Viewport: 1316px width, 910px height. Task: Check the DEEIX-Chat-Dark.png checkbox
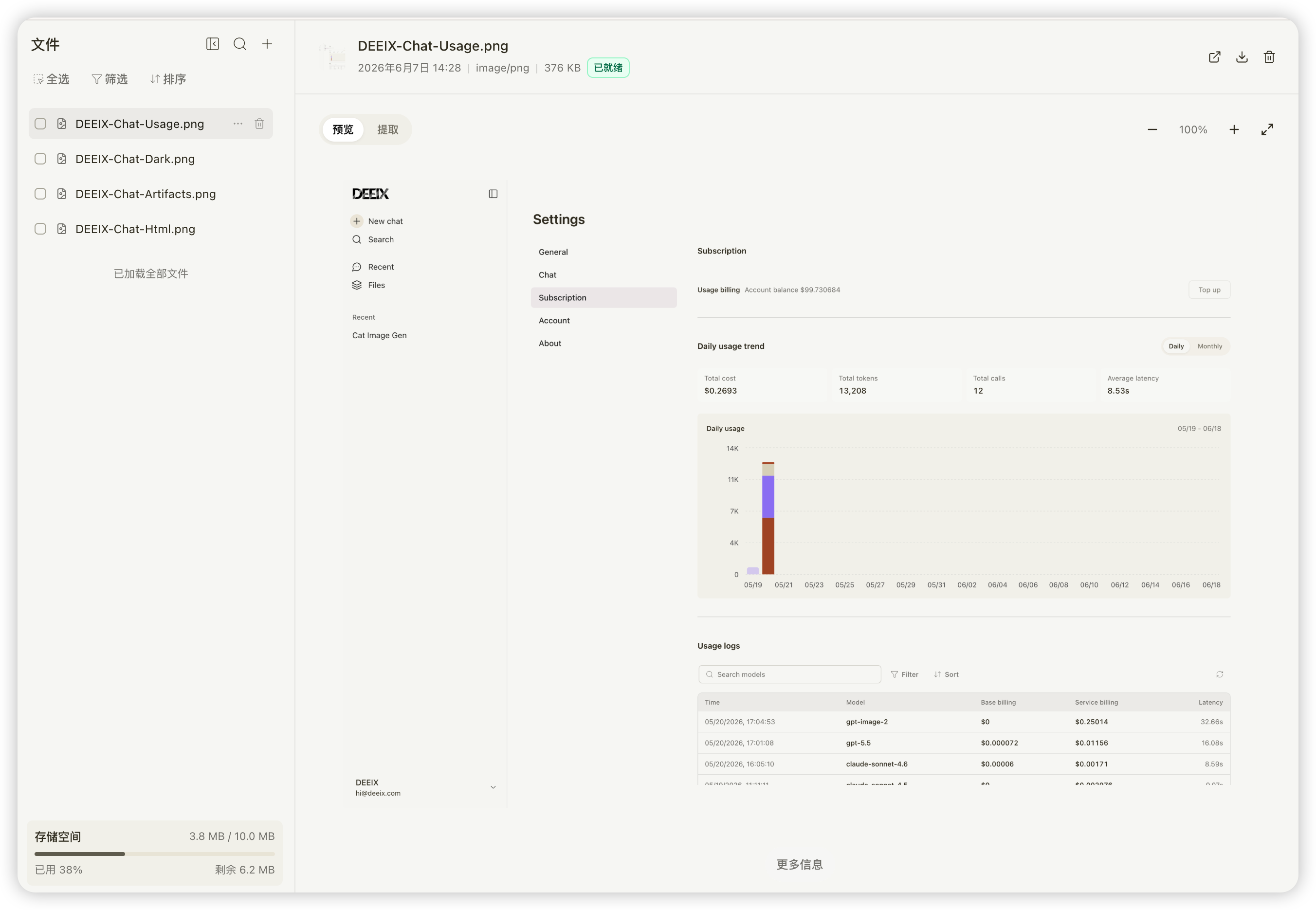(40, 159)
